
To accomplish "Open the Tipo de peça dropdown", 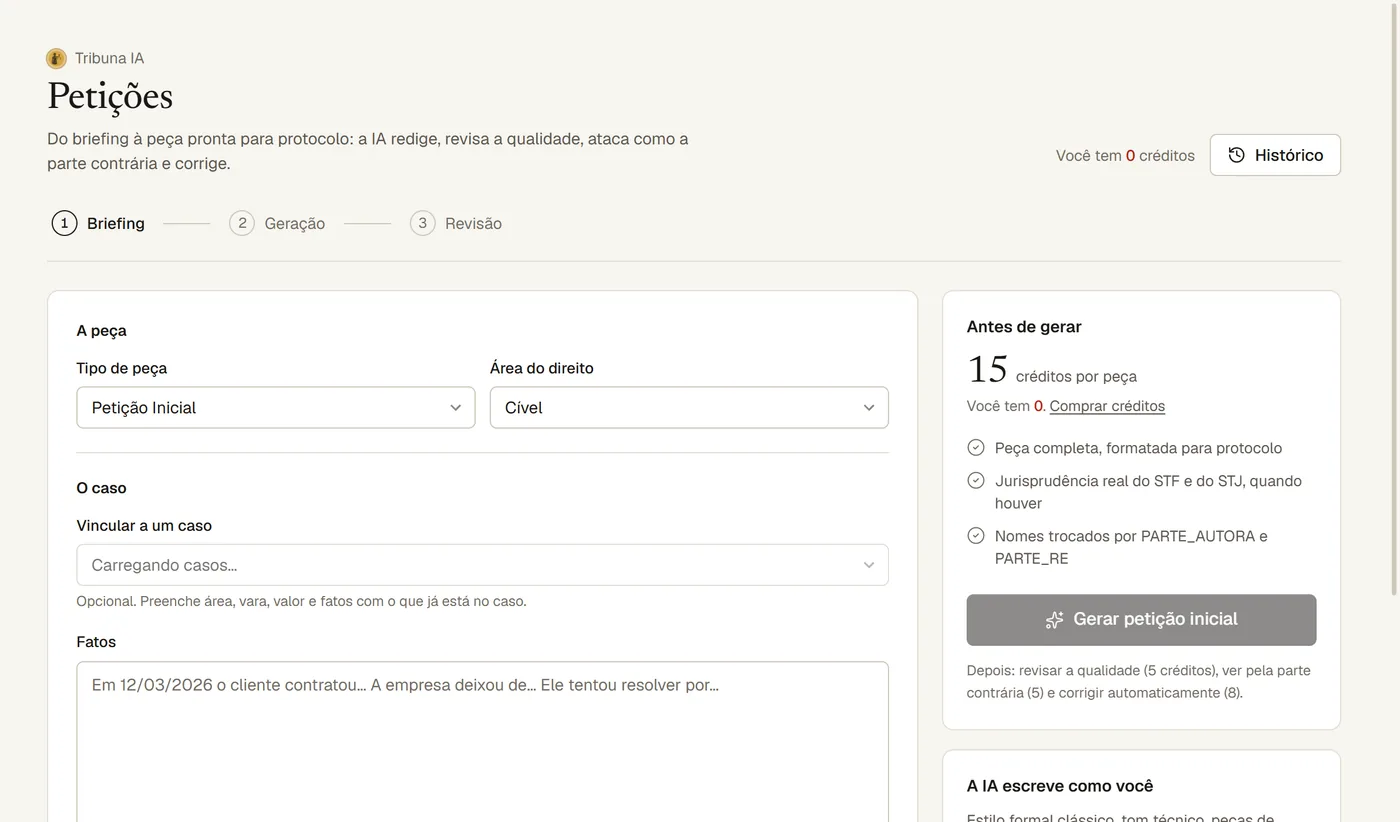I will (276, 407).
